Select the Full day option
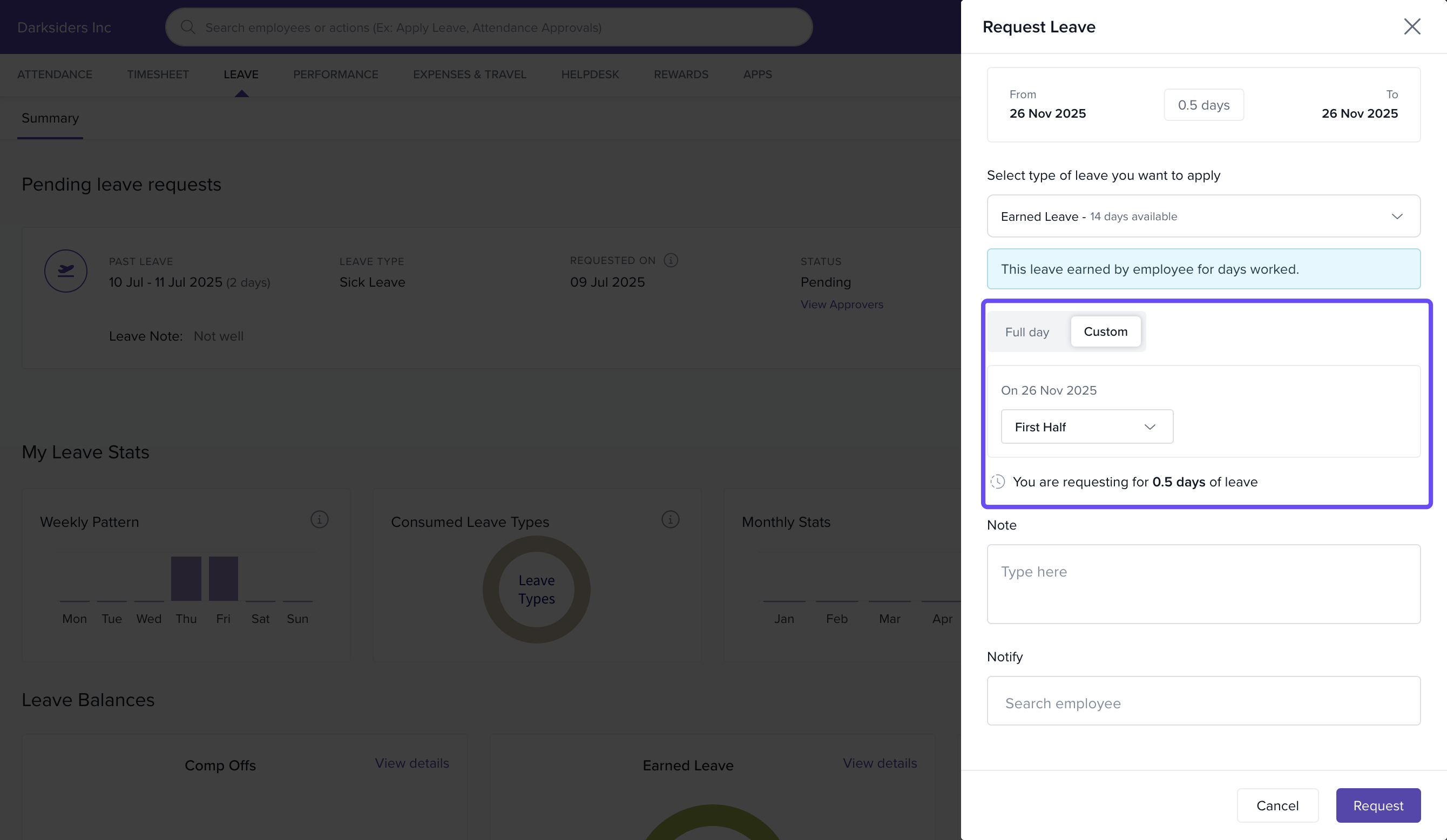The width and height of the screenshot is (1447, 840). pyautogui.click(x=1027, y=332)
